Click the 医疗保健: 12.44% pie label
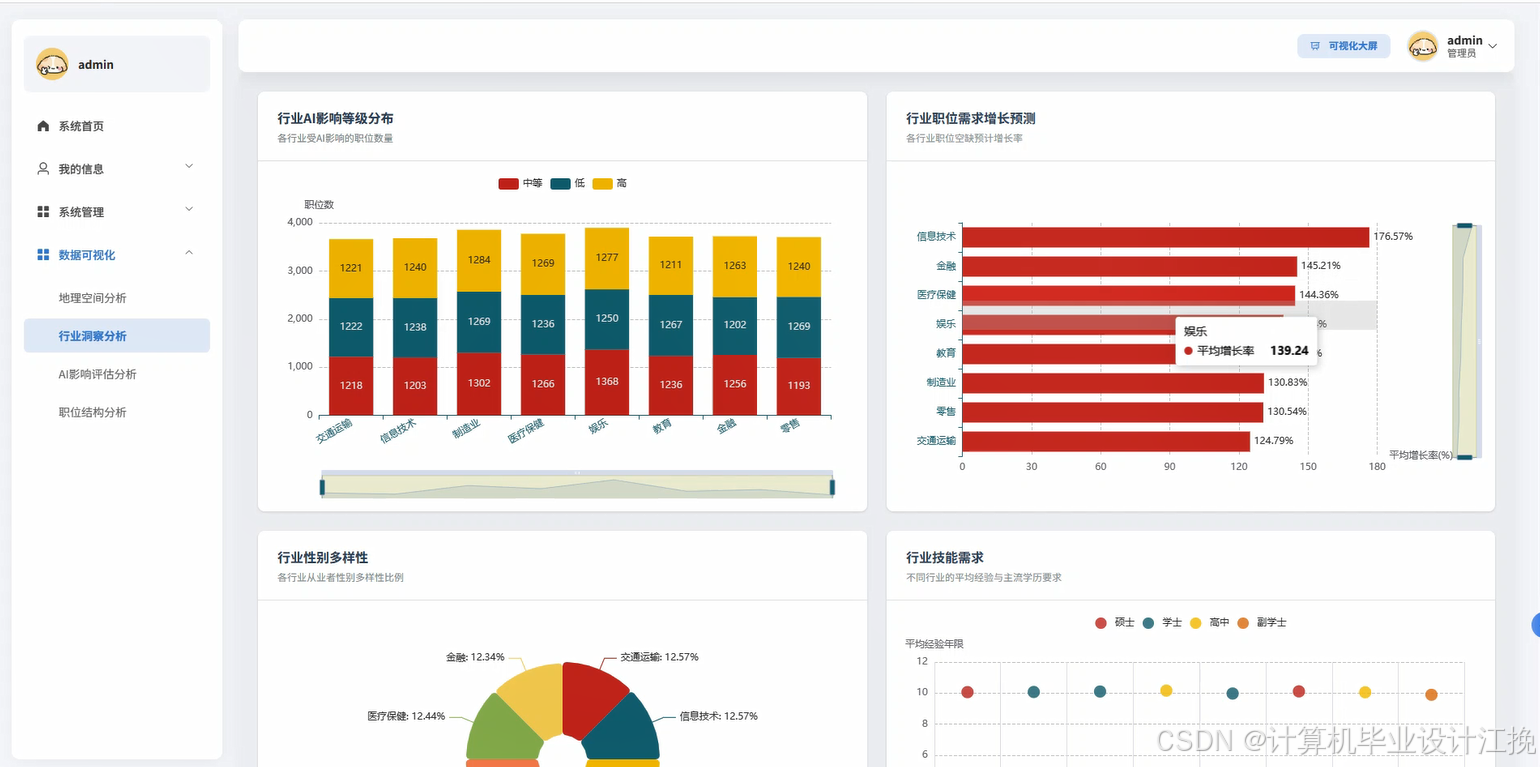The image size is (1540, 767). point(406,716)
